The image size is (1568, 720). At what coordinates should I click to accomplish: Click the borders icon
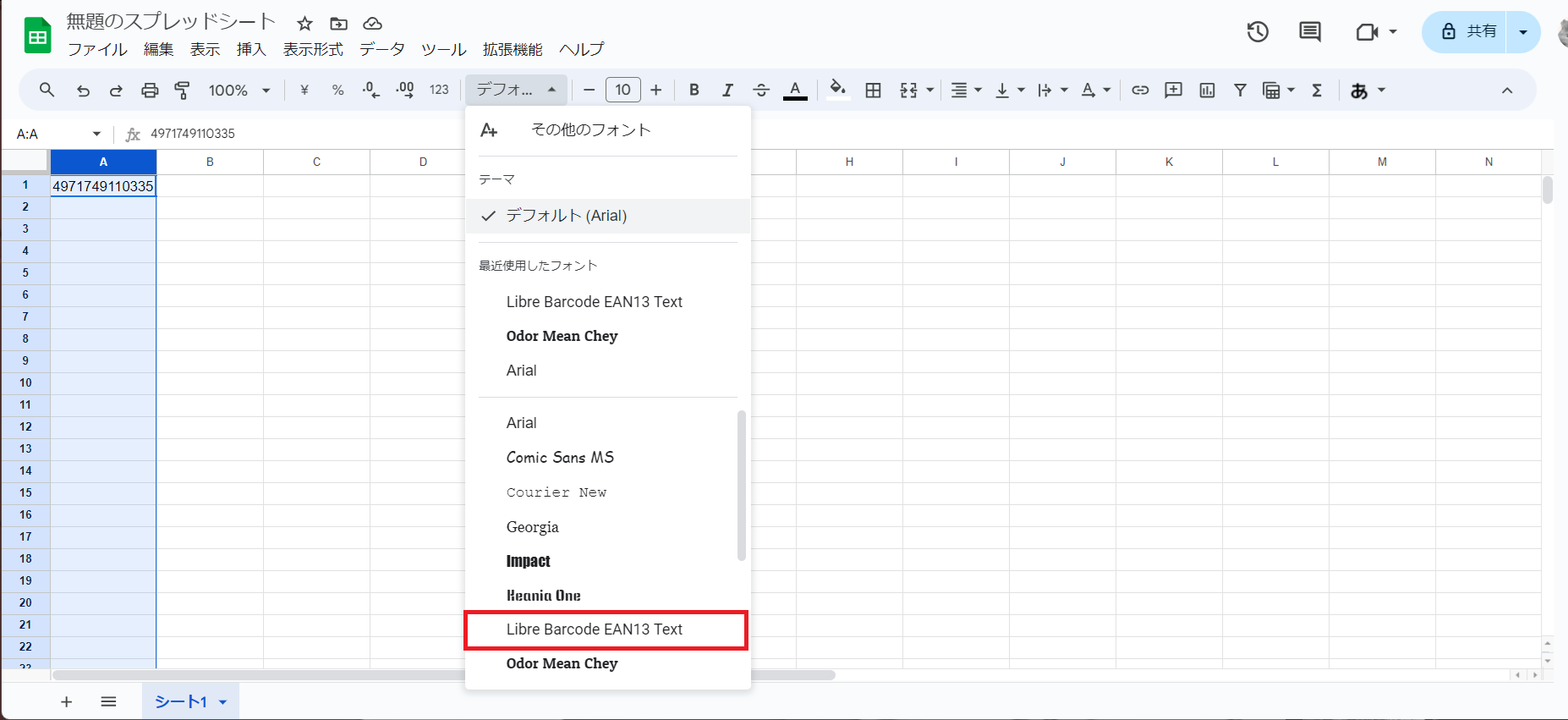(873, 91)
